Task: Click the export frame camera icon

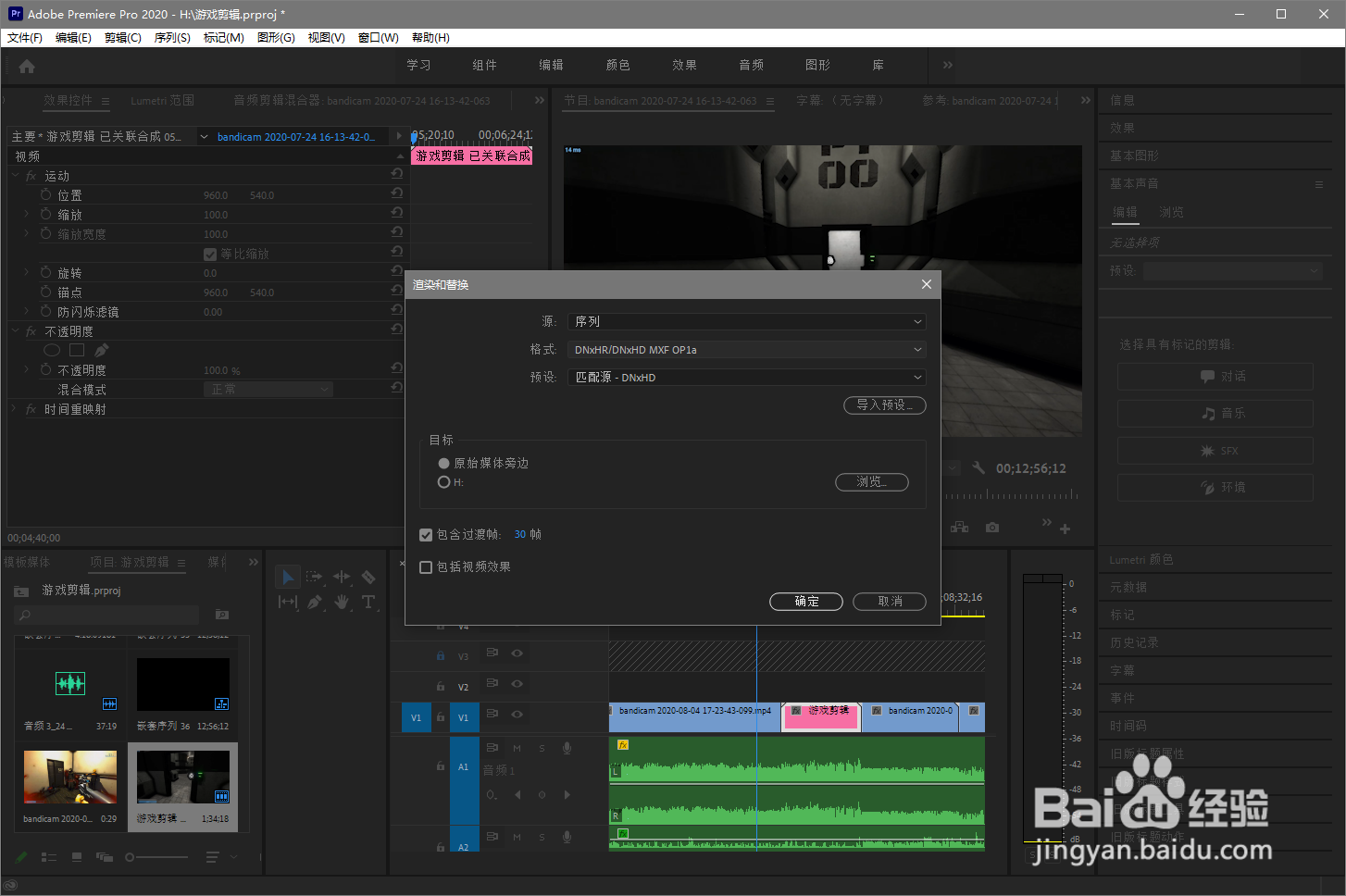Action: coord(992,528)
